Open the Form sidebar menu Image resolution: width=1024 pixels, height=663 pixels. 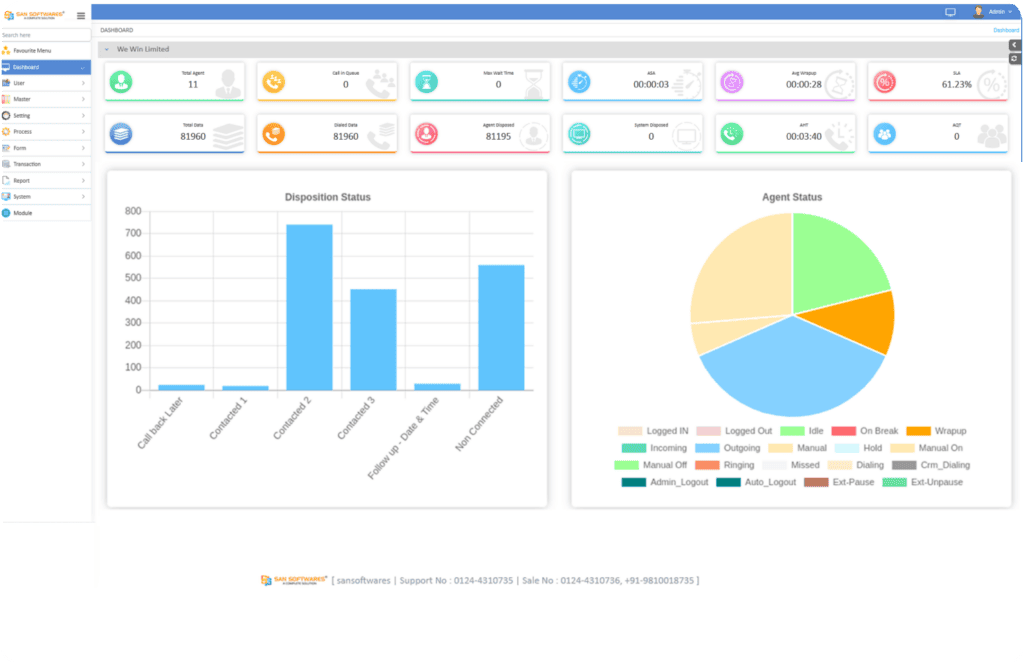pyautogui.click(x=46, y=148)
